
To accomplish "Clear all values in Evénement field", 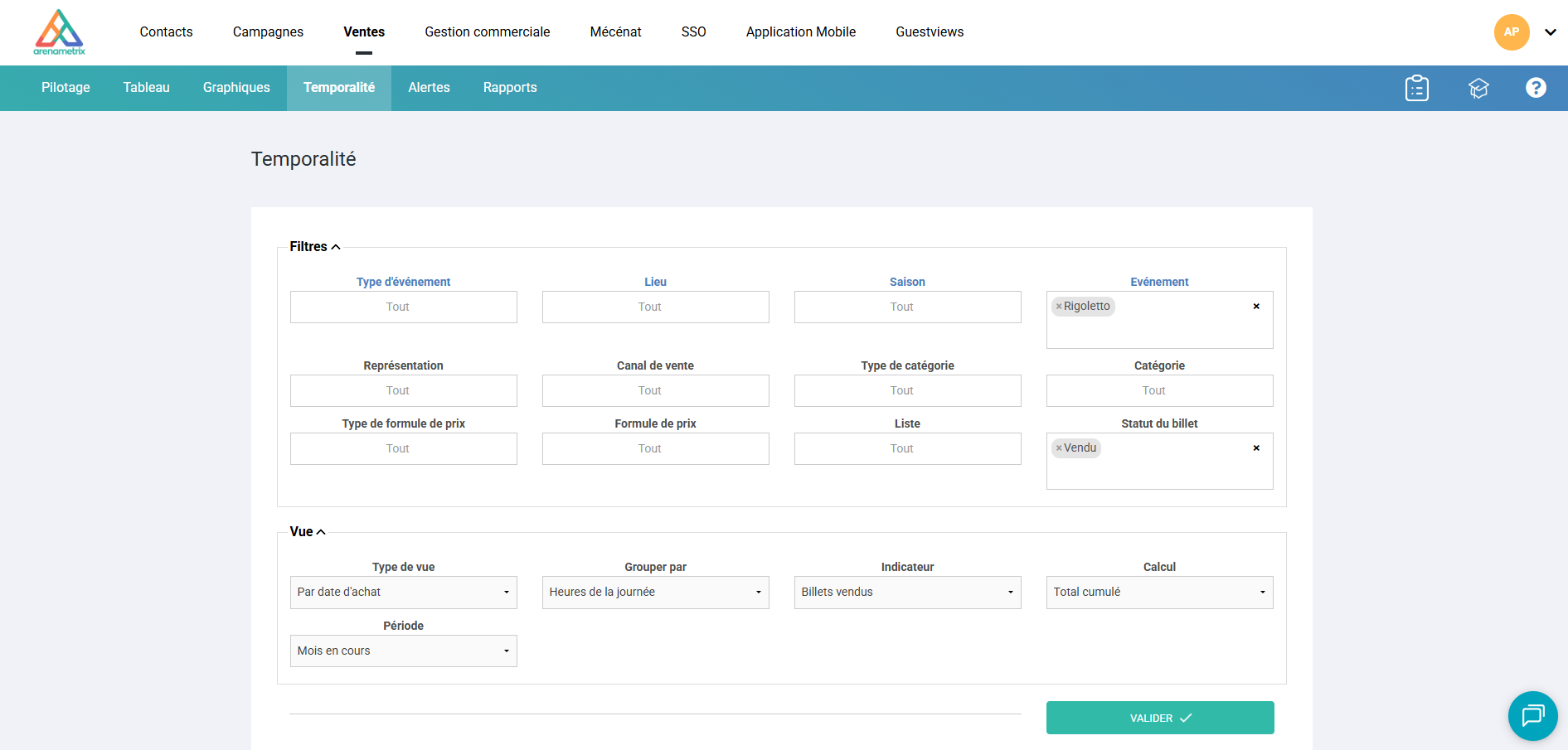I will coord(1255,307).
